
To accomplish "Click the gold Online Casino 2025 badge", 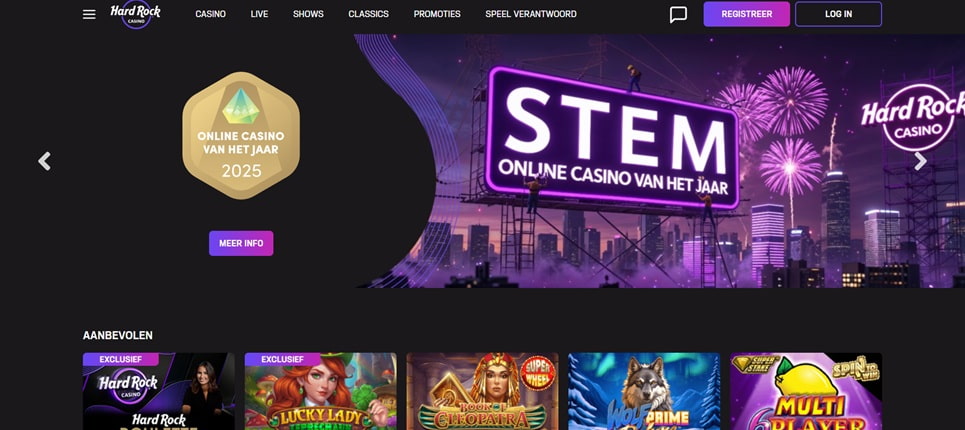I will pos(241,135).
